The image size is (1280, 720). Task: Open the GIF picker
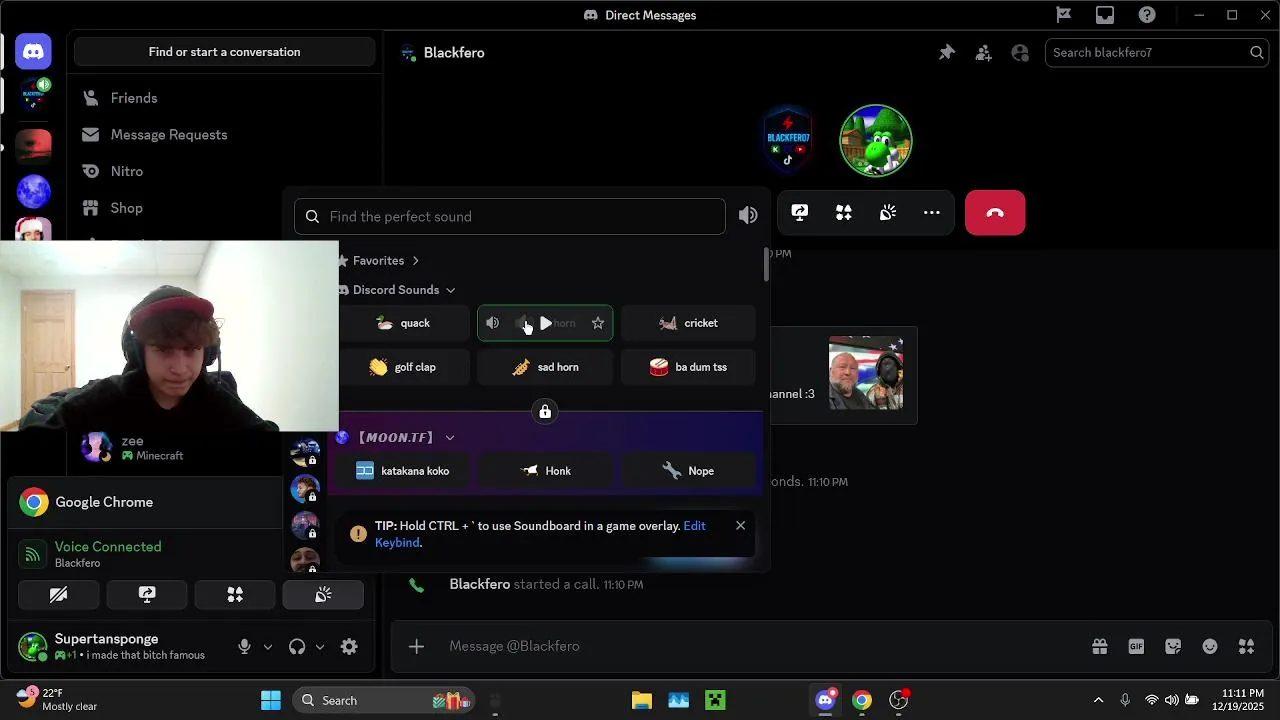pyautogui.click(x=1136, y=646)
